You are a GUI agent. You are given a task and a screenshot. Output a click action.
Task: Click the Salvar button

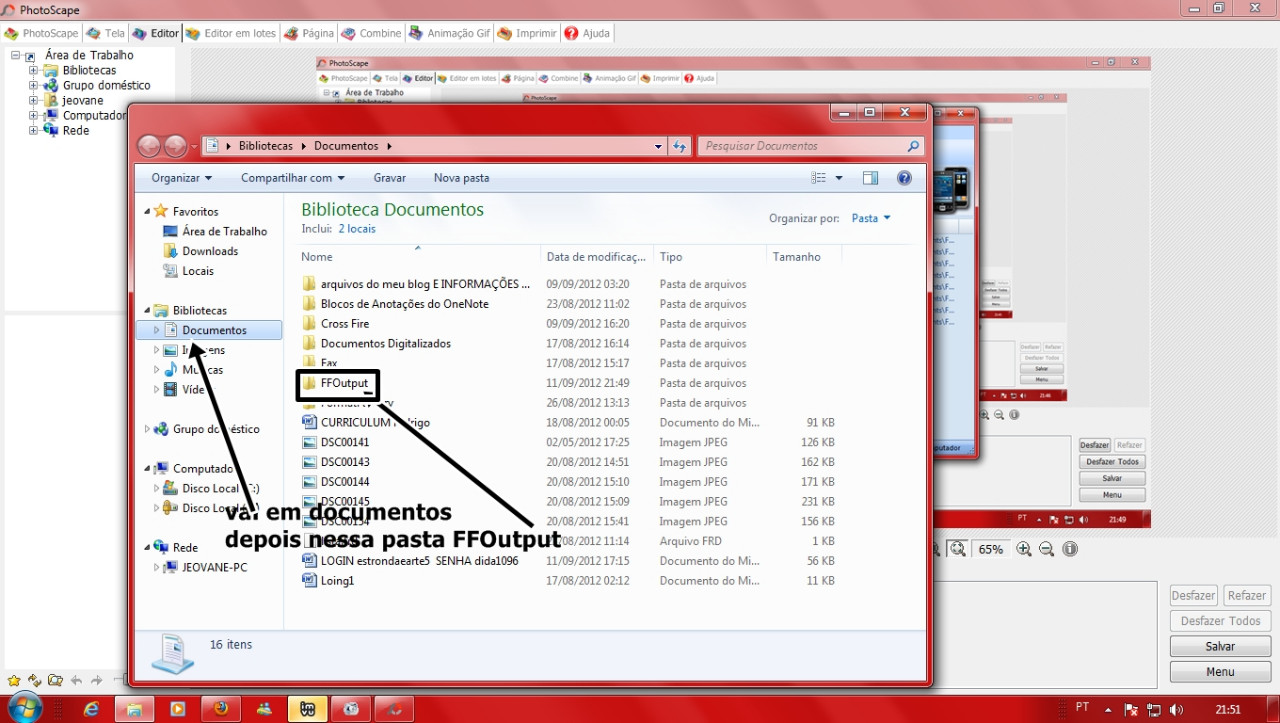[1220, 647]
